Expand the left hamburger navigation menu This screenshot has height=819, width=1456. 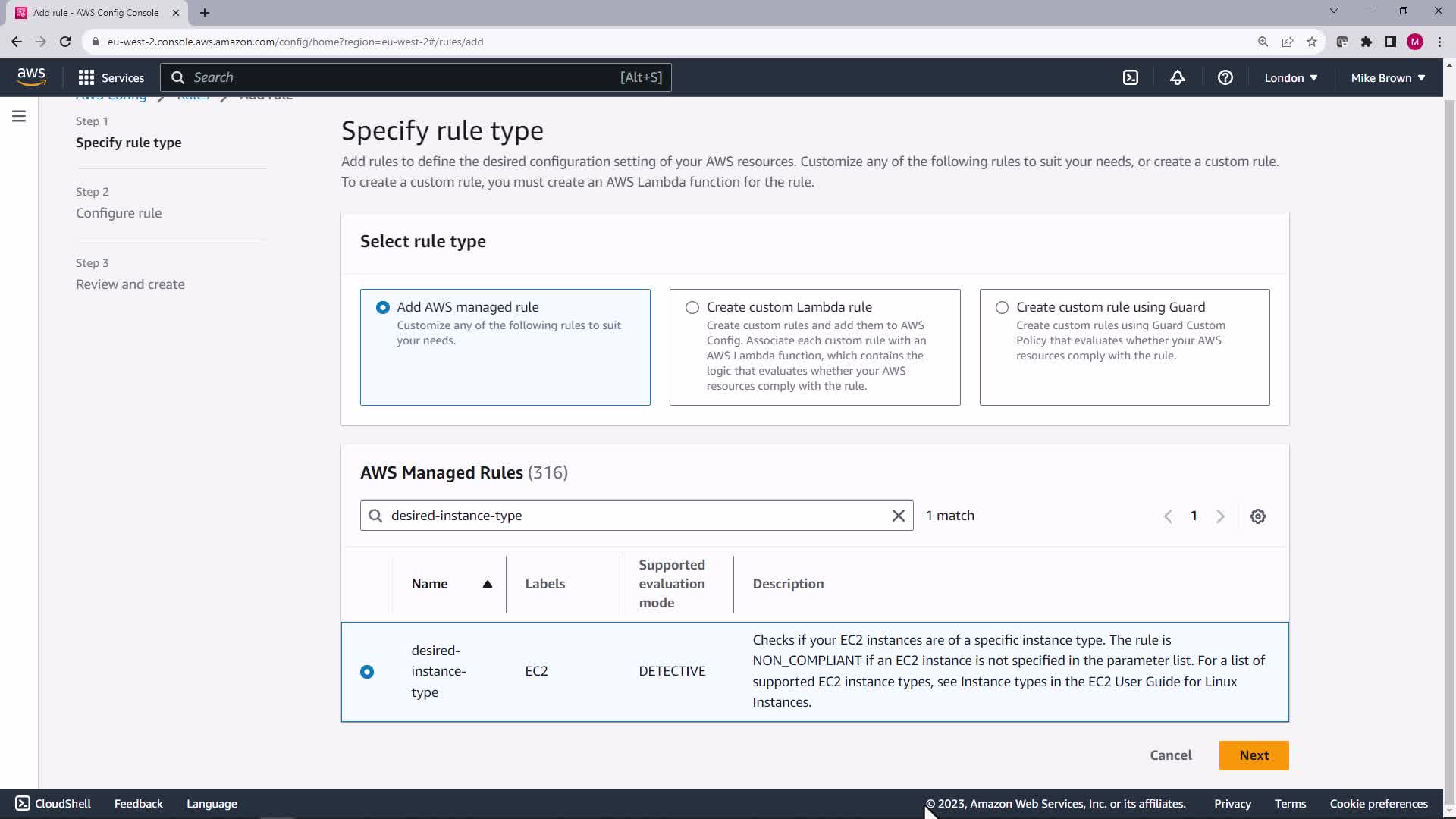[x=19, y=116]
